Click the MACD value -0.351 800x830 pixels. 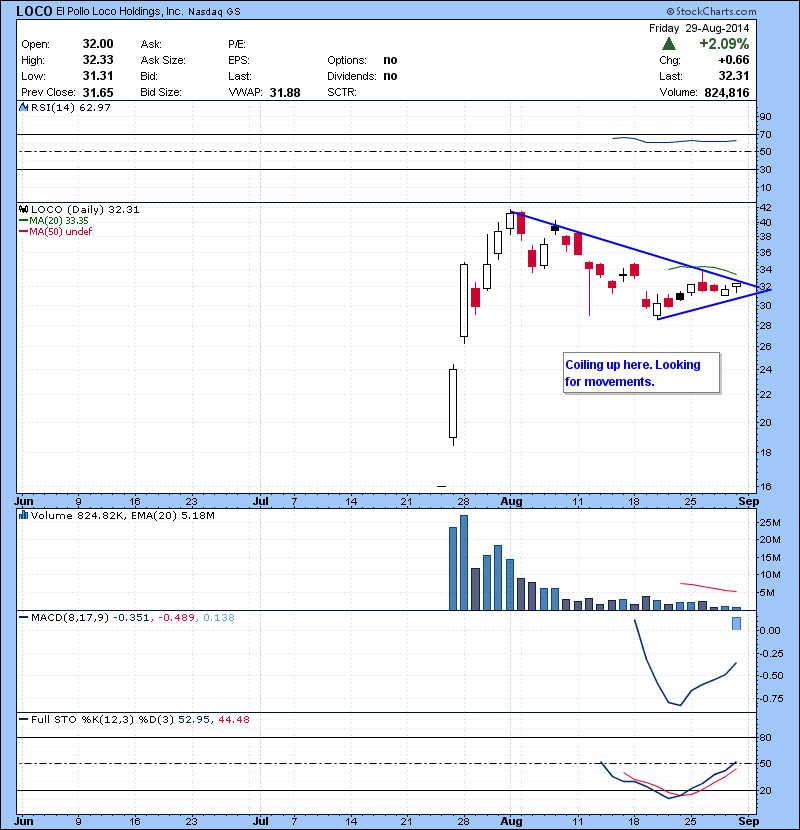coord(131,618)
